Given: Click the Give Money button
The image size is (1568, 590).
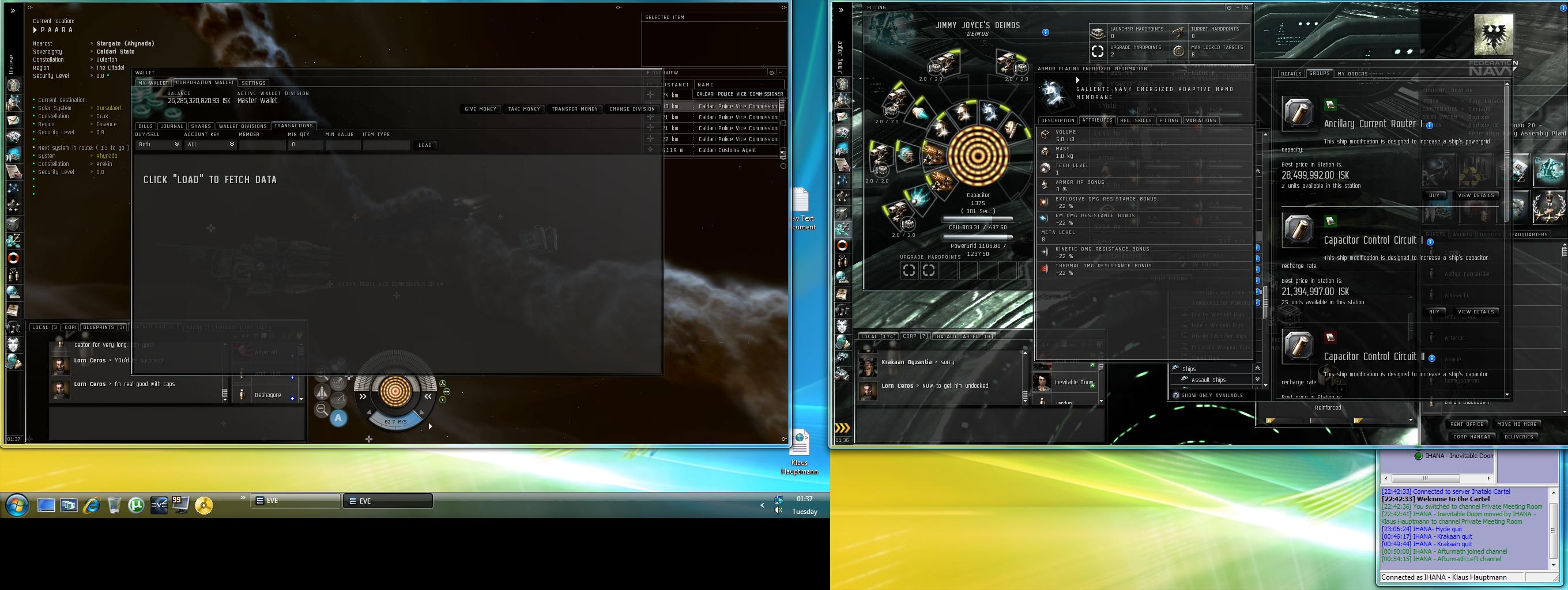Looking at the screenshot, I should (480, 109).
